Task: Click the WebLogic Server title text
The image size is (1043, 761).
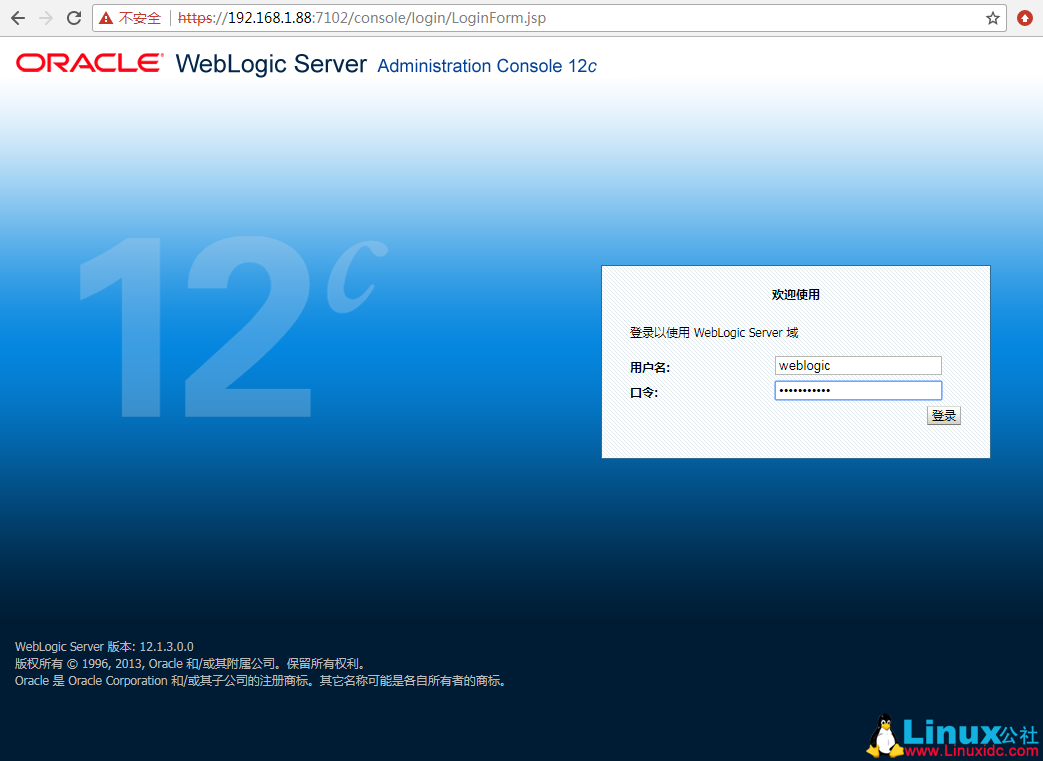Action: (x=271, y=64)
